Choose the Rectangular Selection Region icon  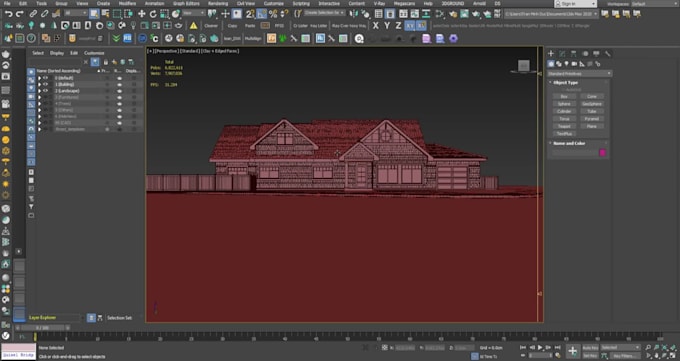(x=117, y=14)
